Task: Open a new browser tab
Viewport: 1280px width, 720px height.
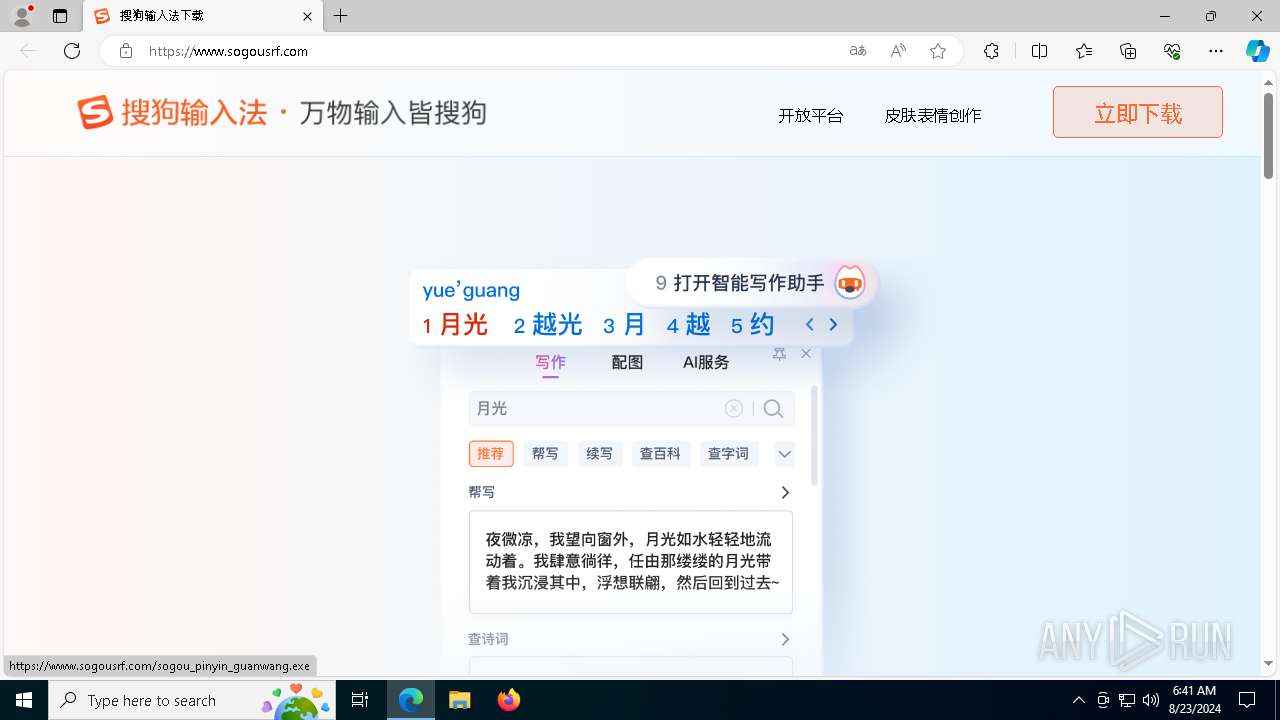Action: (341, 16)
